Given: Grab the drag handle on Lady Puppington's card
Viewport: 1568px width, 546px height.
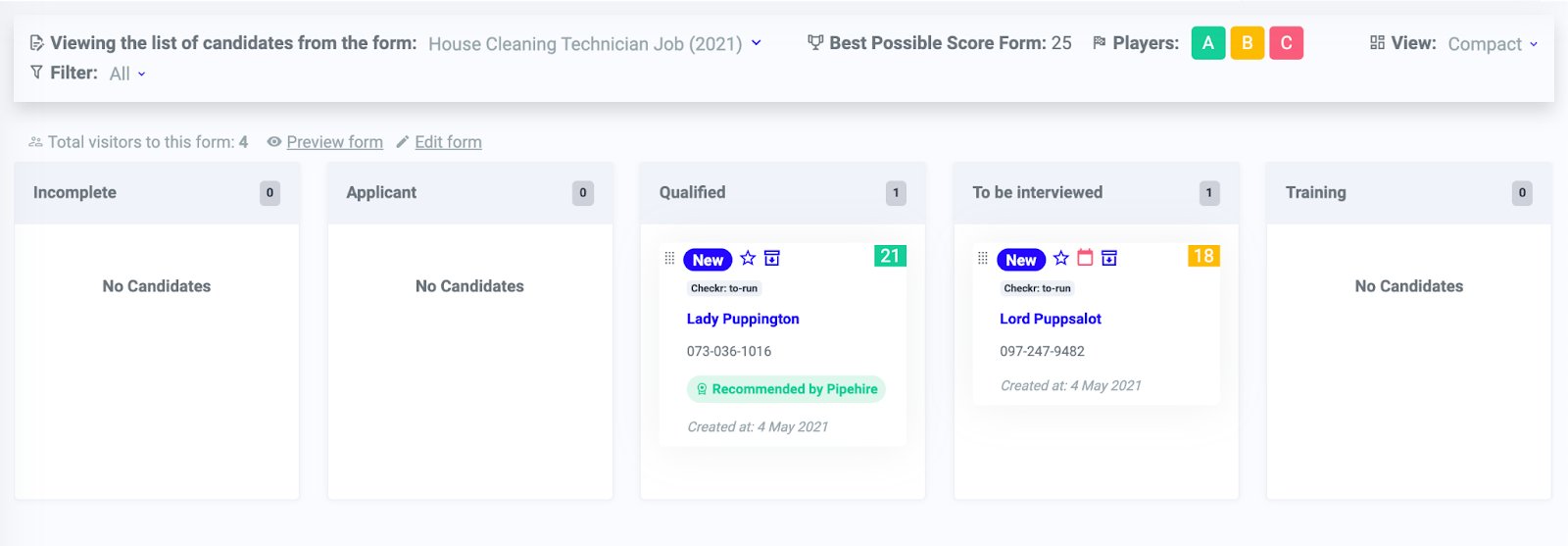Looking at the screenshot, I should click(x=669, y=258).
